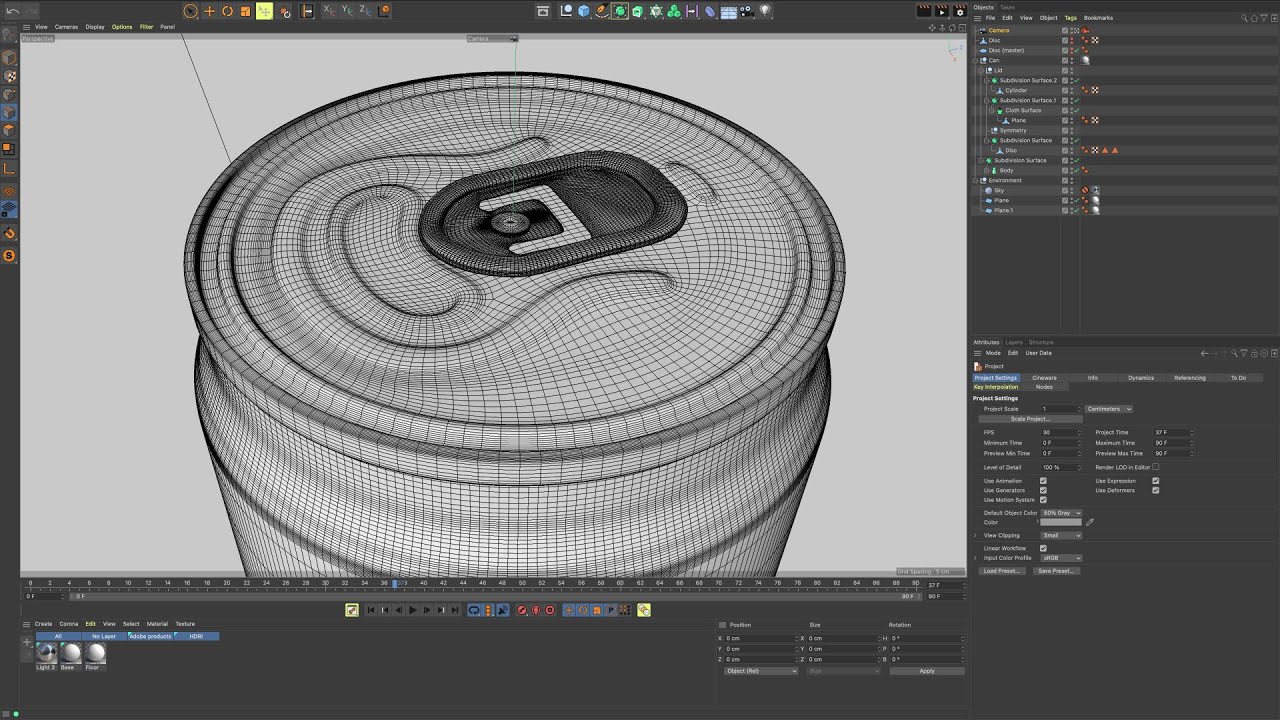Switch to the Dynamics tab
The height and width of the screenshot is (720, 1280).
1141,378
